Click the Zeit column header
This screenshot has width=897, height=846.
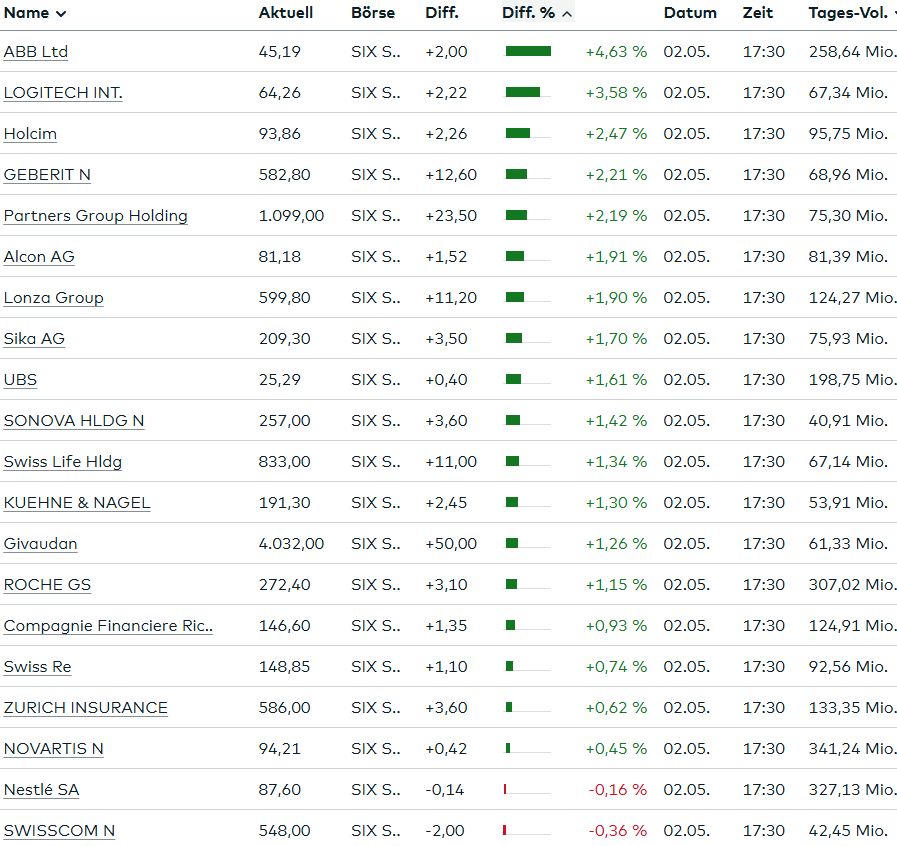click(757, 13)
